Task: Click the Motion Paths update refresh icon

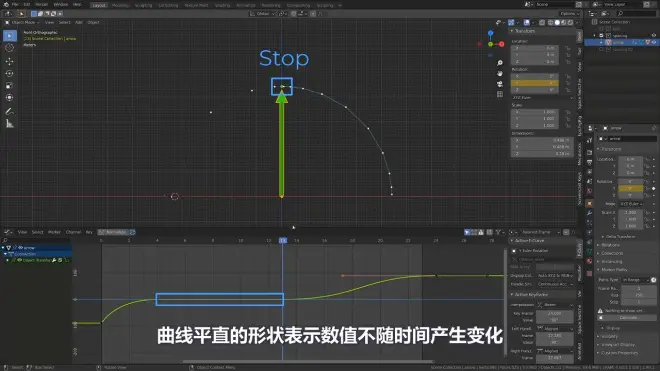Action: coord(653,280)
